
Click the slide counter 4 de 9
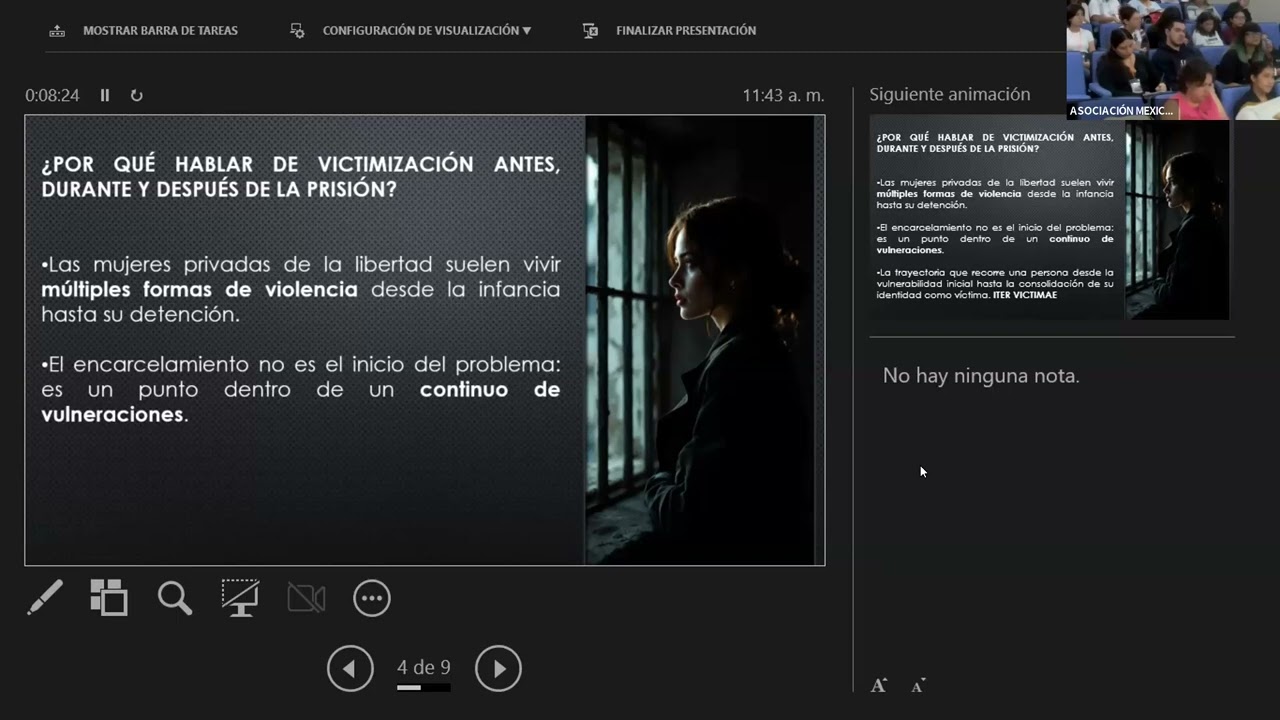[x=424, y=667]
